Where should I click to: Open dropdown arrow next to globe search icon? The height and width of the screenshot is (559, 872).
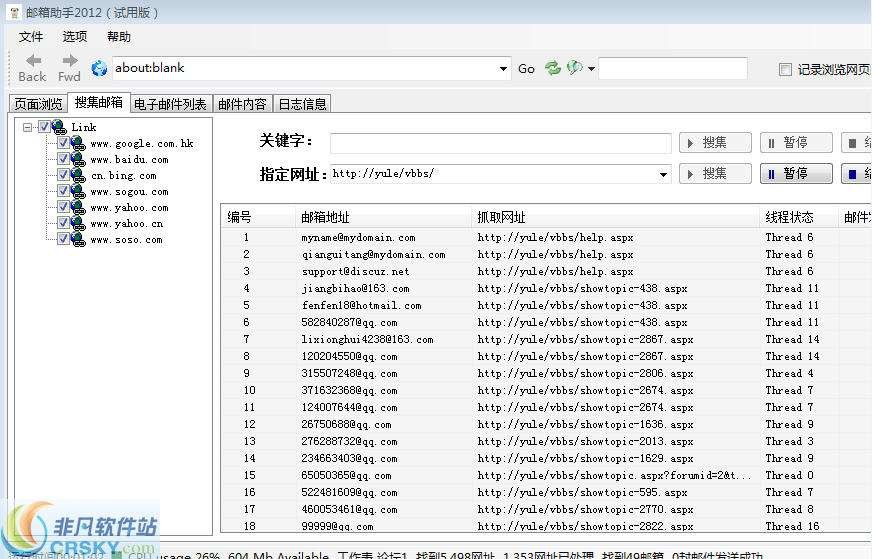pyautogui.click(x=591, y=69)
